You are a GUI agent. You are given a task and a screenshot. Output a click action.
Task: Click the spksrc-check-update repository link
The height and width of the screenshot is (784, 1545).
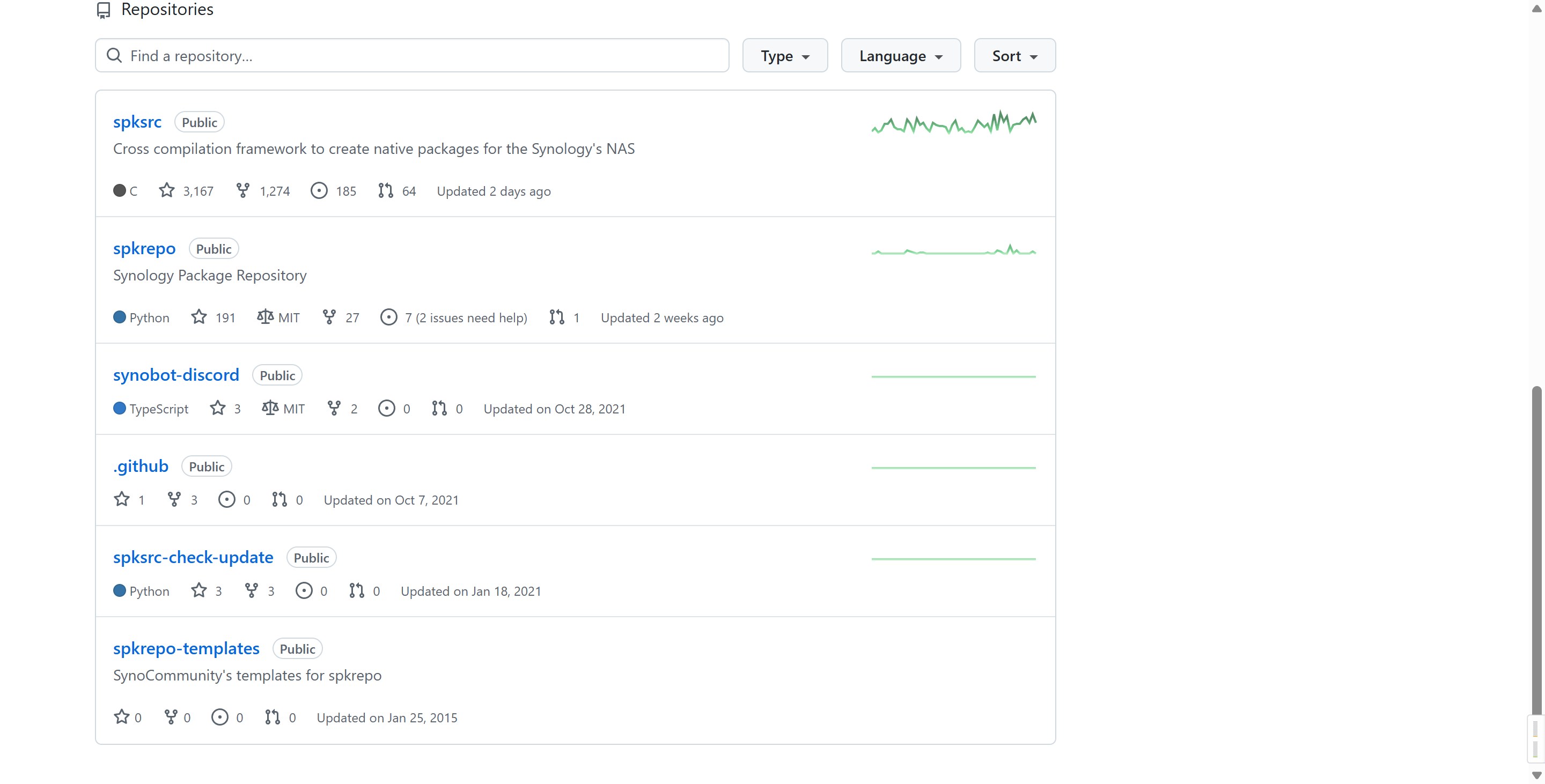click(193, 557)
